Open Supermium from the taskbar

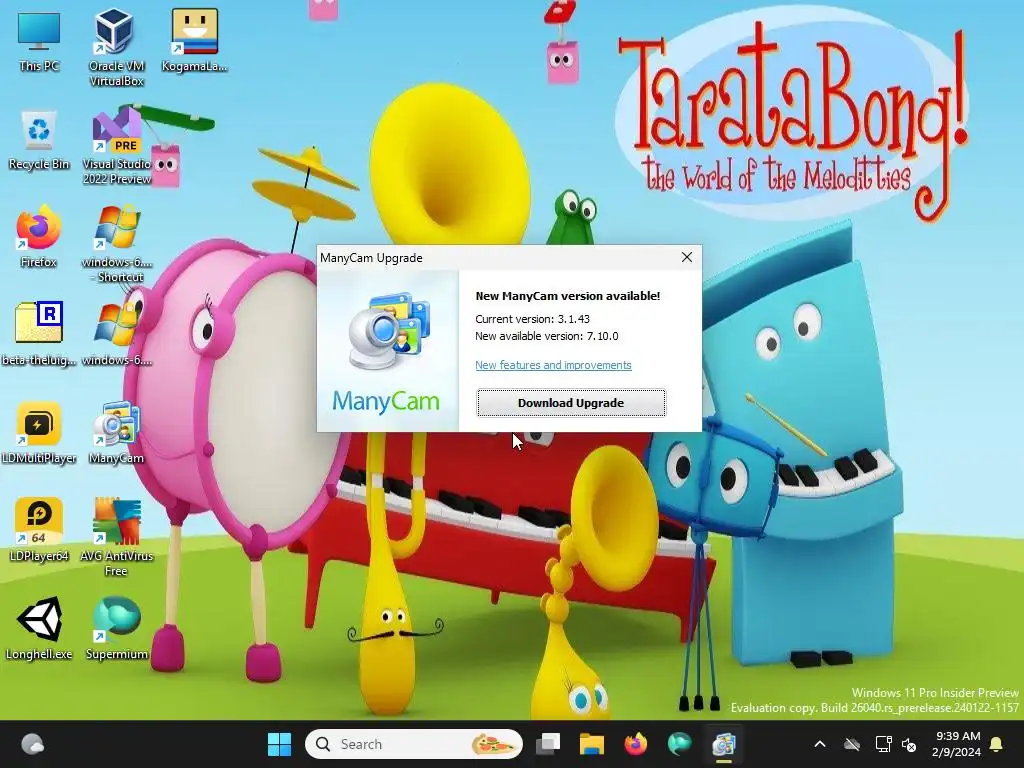679,744
